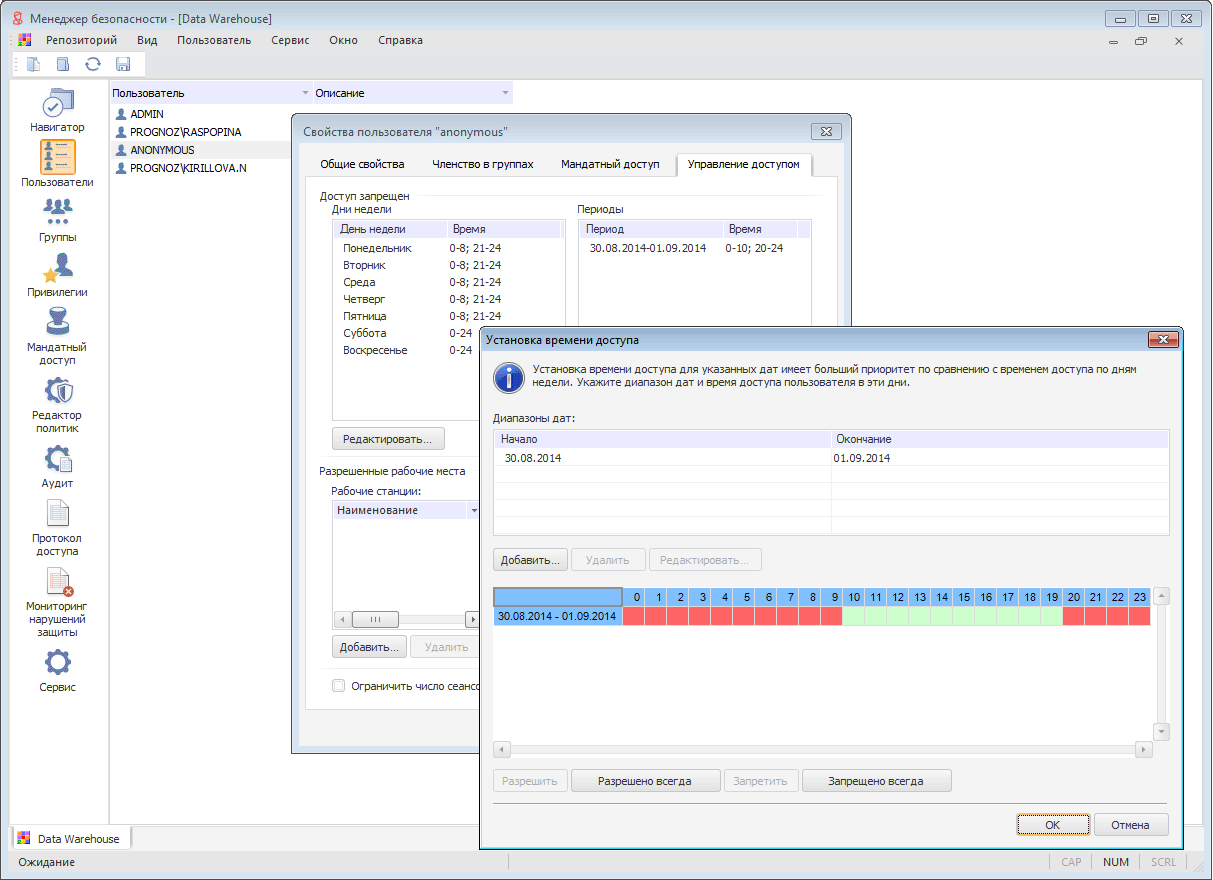
Task: Open the Привилегии section icon
Action: point(57,268)
